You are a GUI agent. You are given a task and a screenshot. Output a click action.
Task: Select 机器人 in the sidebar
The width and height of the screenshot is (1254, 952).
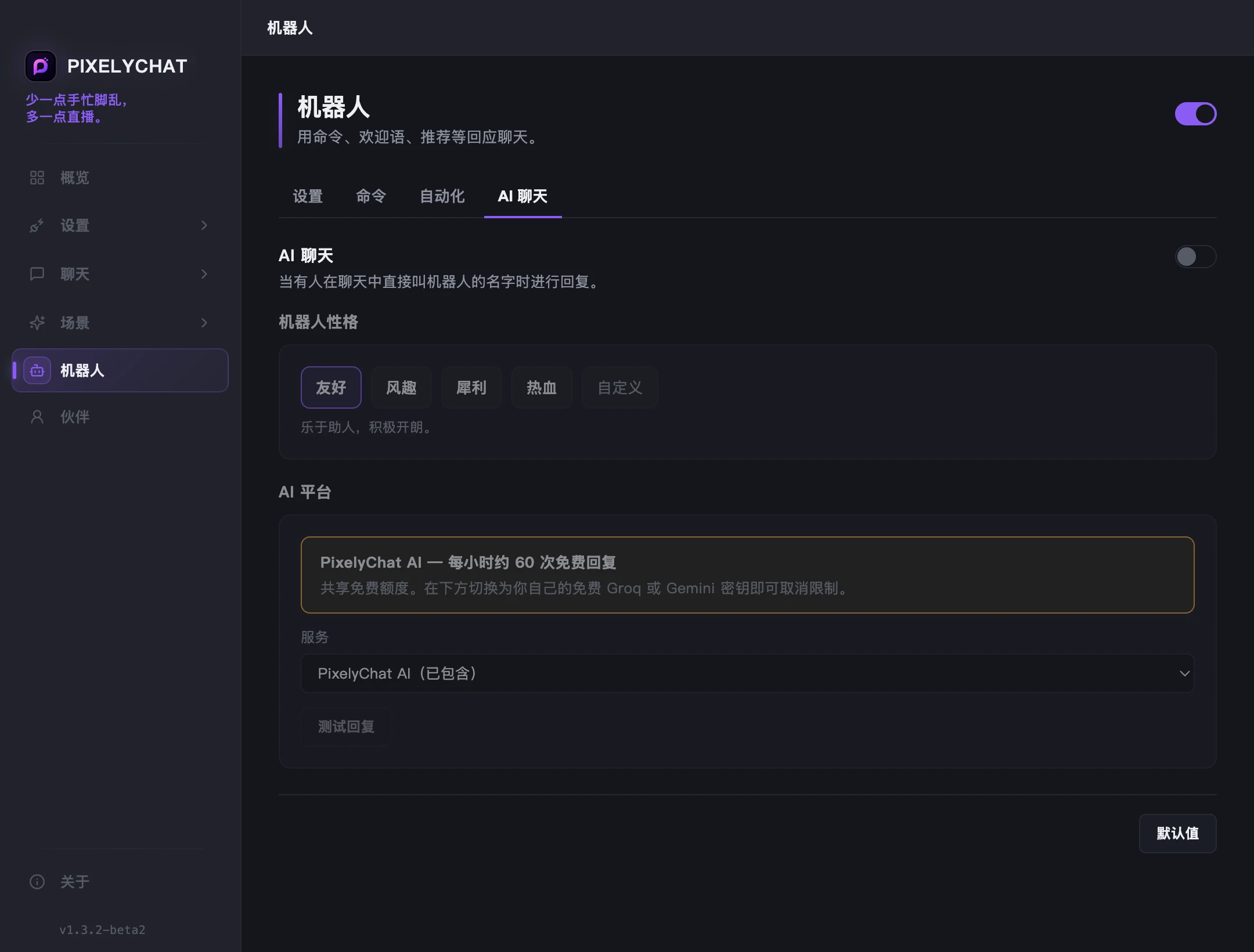[x=120, y=370]
